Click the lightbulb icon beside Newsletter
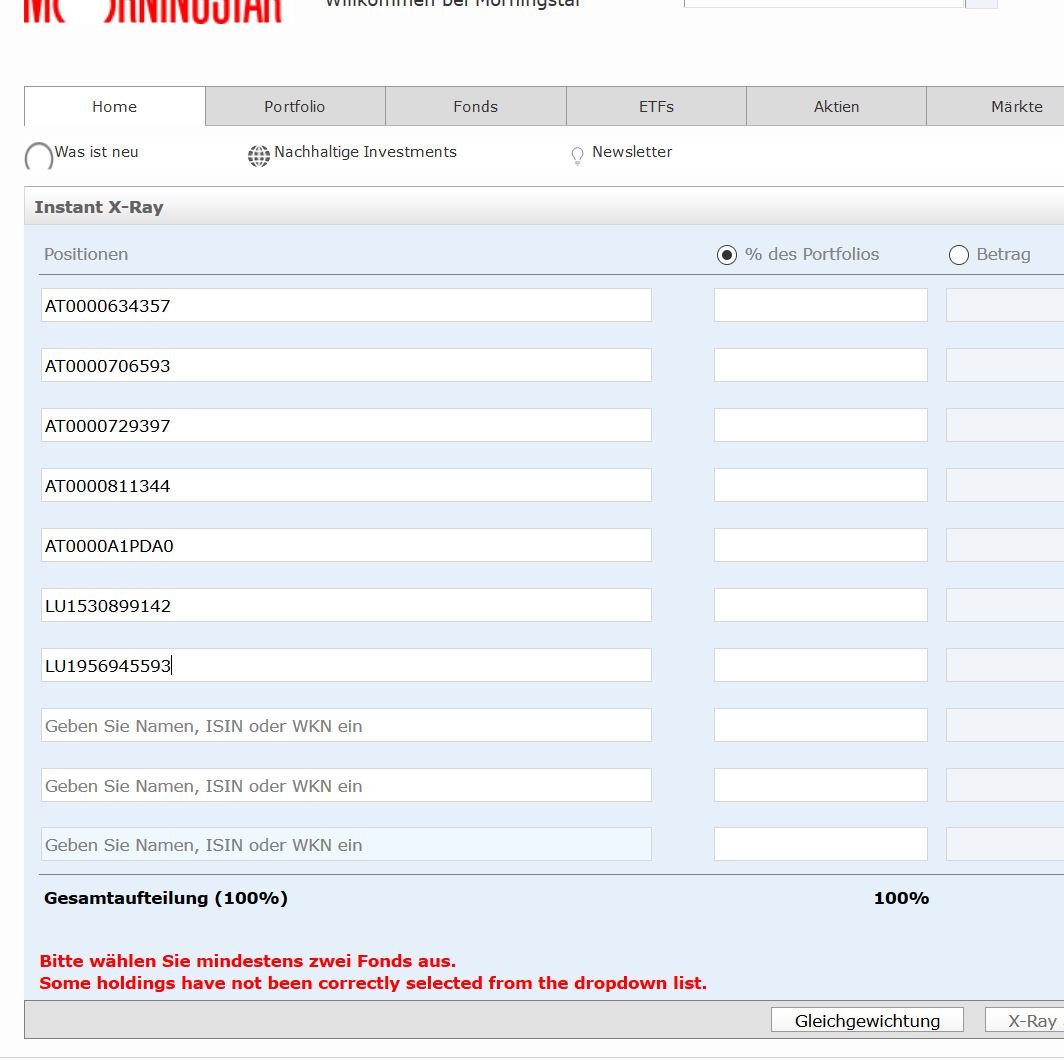This screenshot has width=1064, height=1061. pos(577,156)
